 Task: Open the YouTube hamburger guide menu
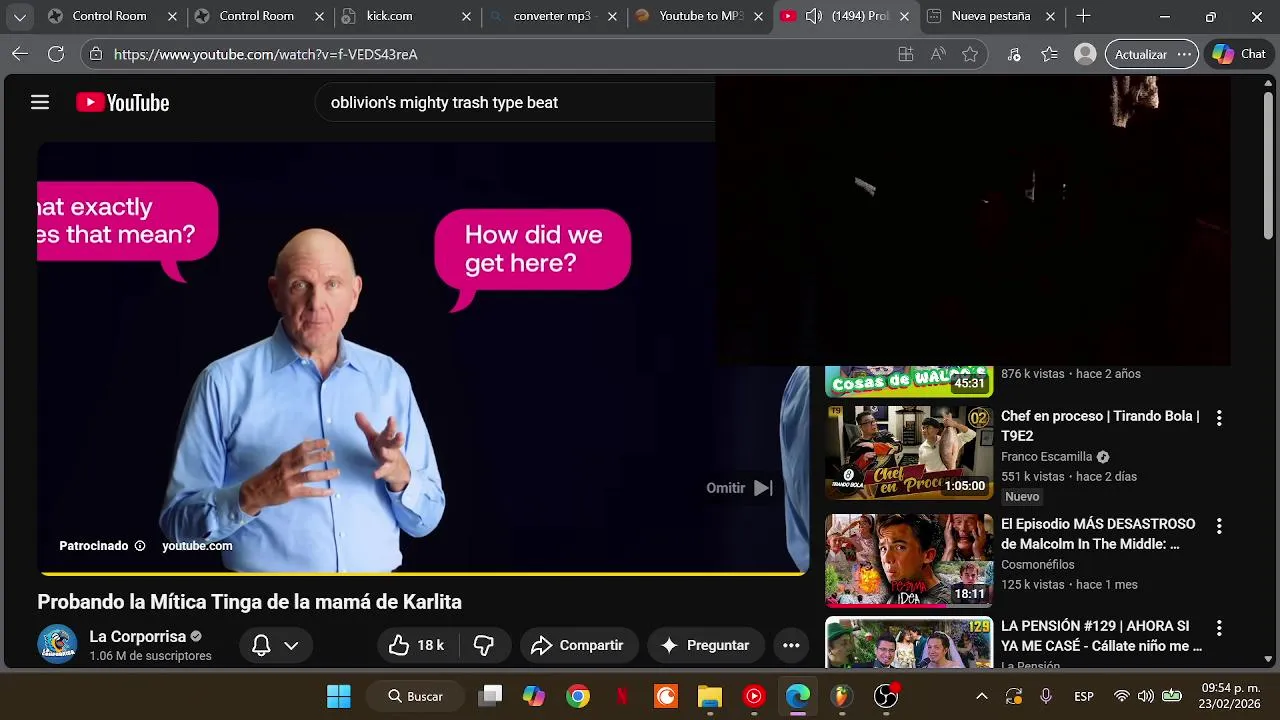coord(40,102)
